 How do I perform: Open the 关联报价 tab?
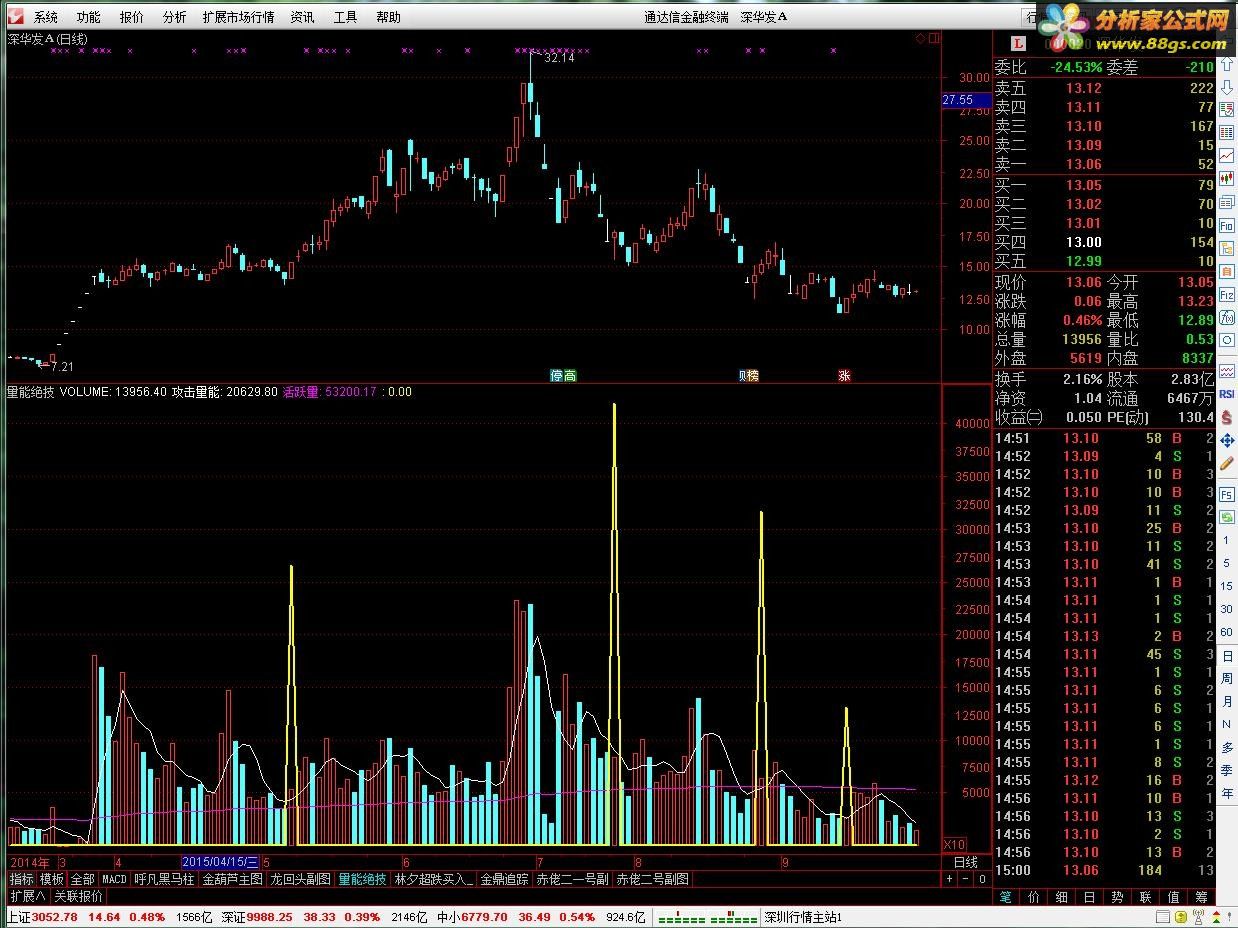click(x=78, y=897)
